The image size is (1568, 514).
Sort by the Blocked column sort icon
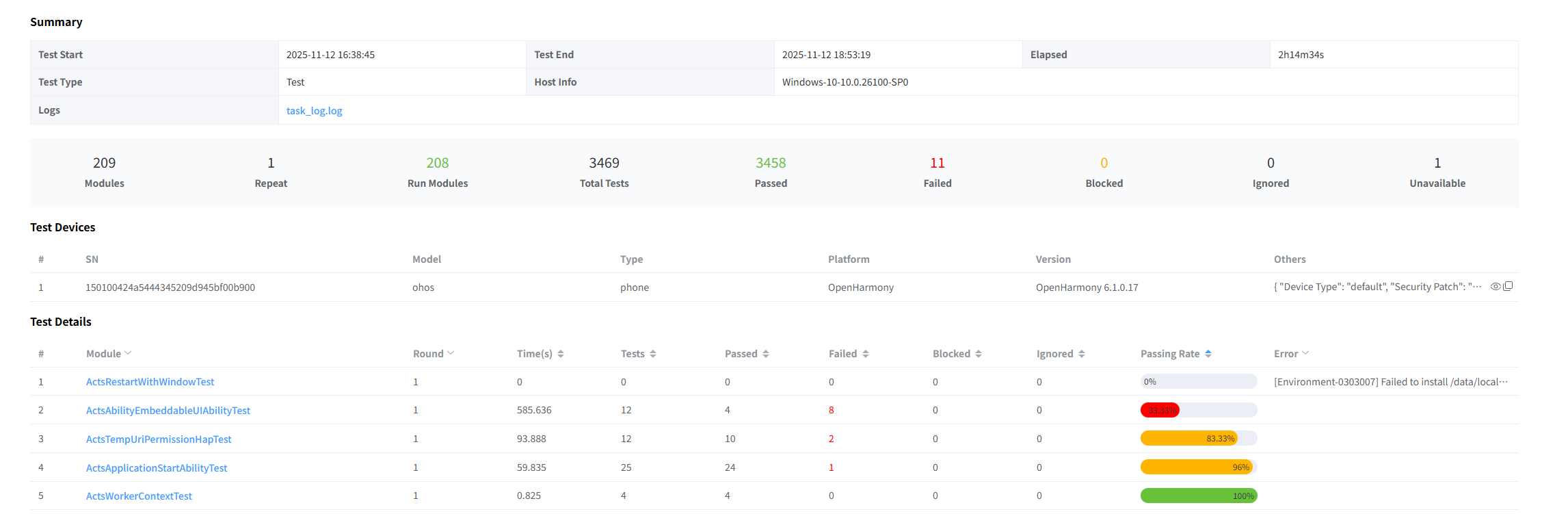point(979,354)
